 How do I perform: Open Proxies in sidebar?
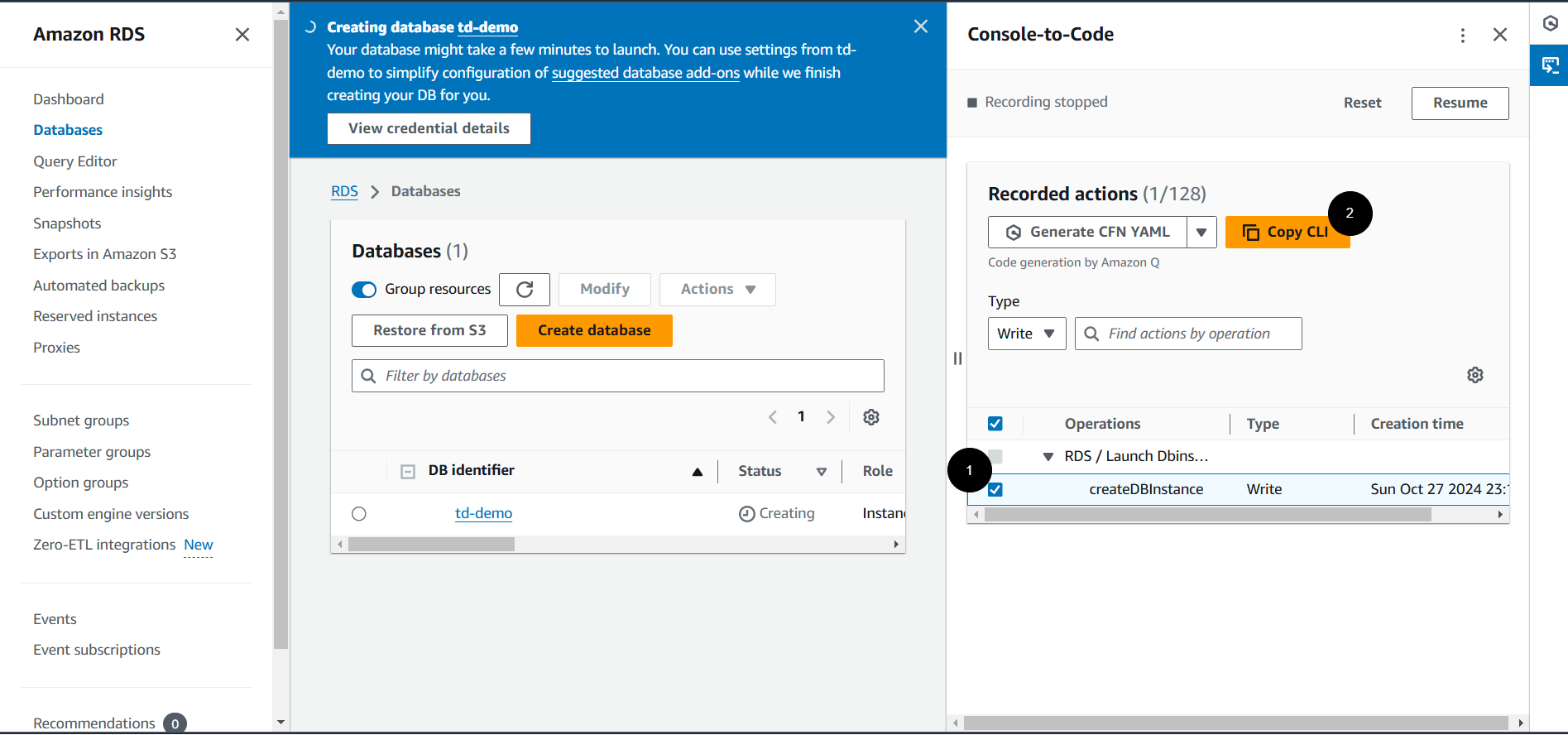(57, 348)
